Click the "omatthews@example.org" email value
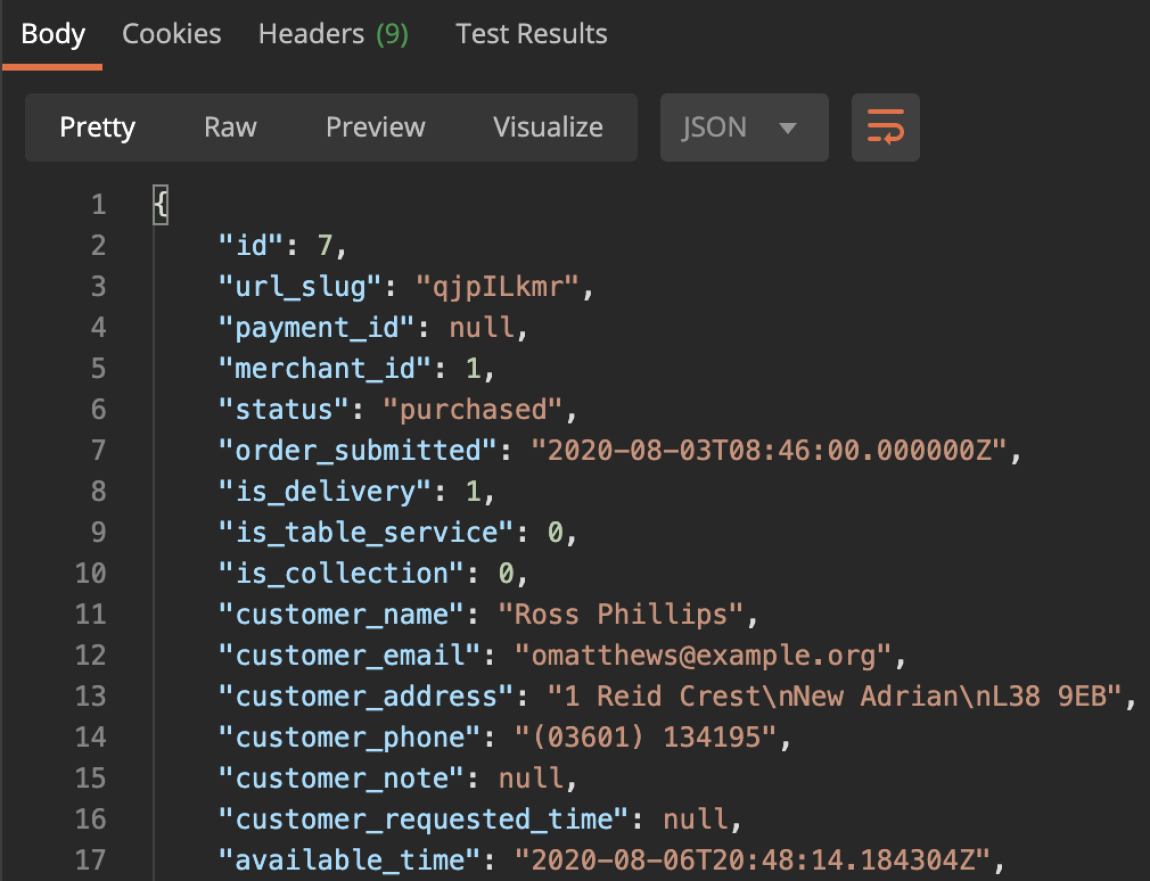This screenshot has height=881, width=1150. [703, 656]
